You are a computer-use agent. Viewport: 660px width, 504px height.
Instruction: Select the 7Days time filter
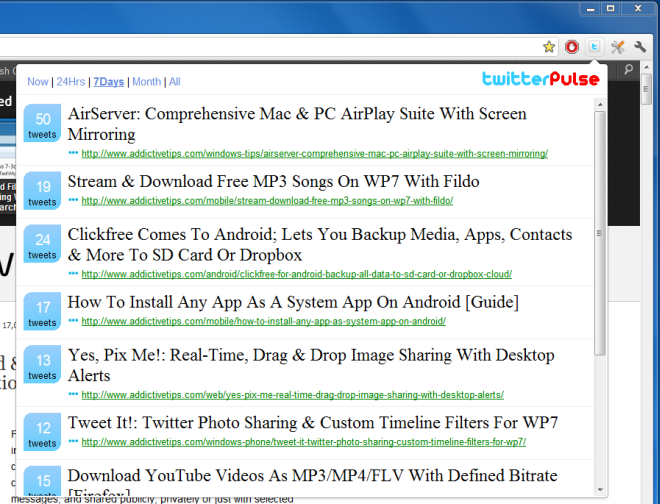(x=109, y=82)
